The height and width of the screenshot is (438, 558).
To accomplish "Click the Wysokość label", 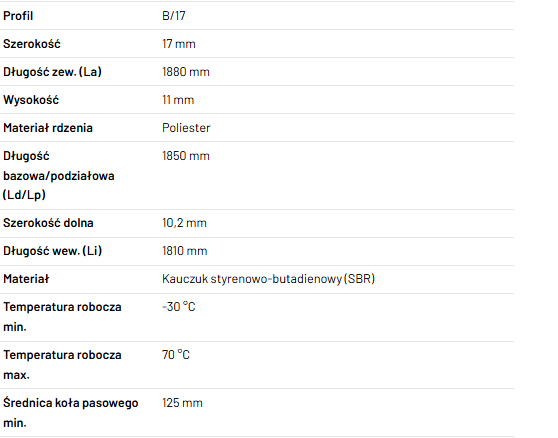I will pyautogui.click(x=31, y=100).
